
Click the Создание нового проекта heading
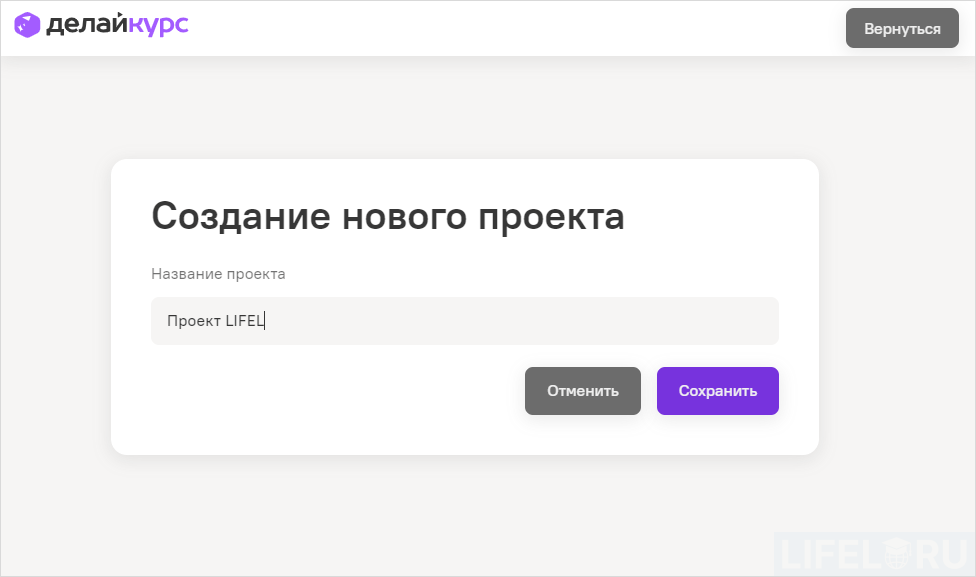coord(387,215)
